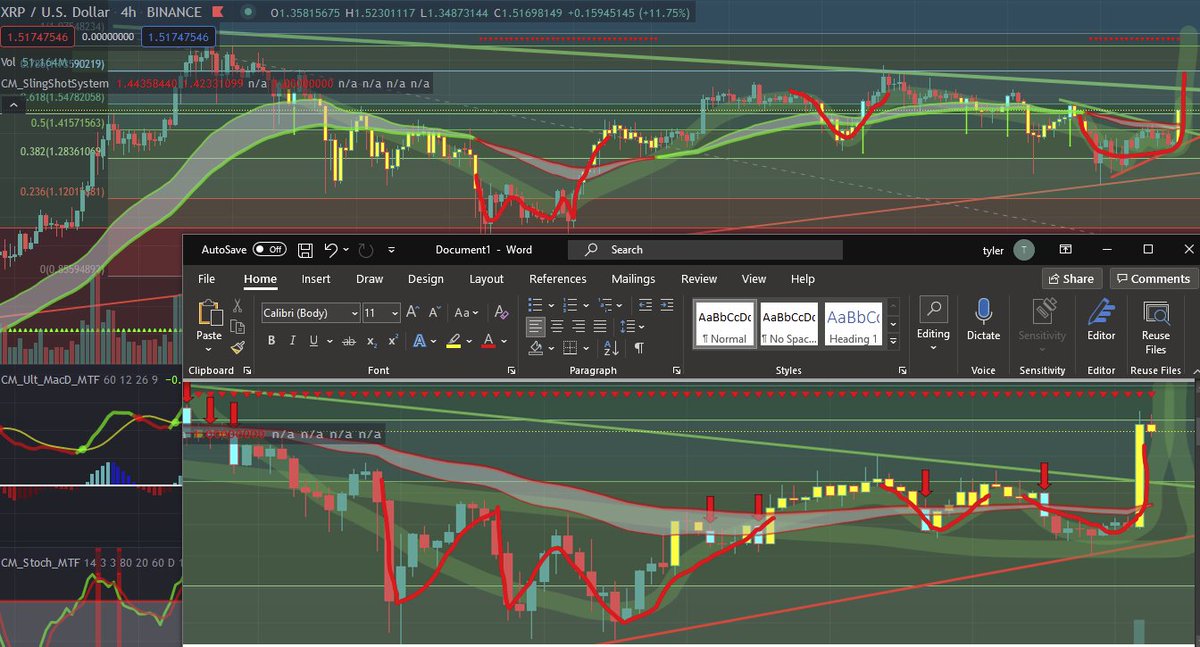Click the Cut scissors icon
Image resolution: width=1200 pixels, height=647 pixels.
(238, 306)
